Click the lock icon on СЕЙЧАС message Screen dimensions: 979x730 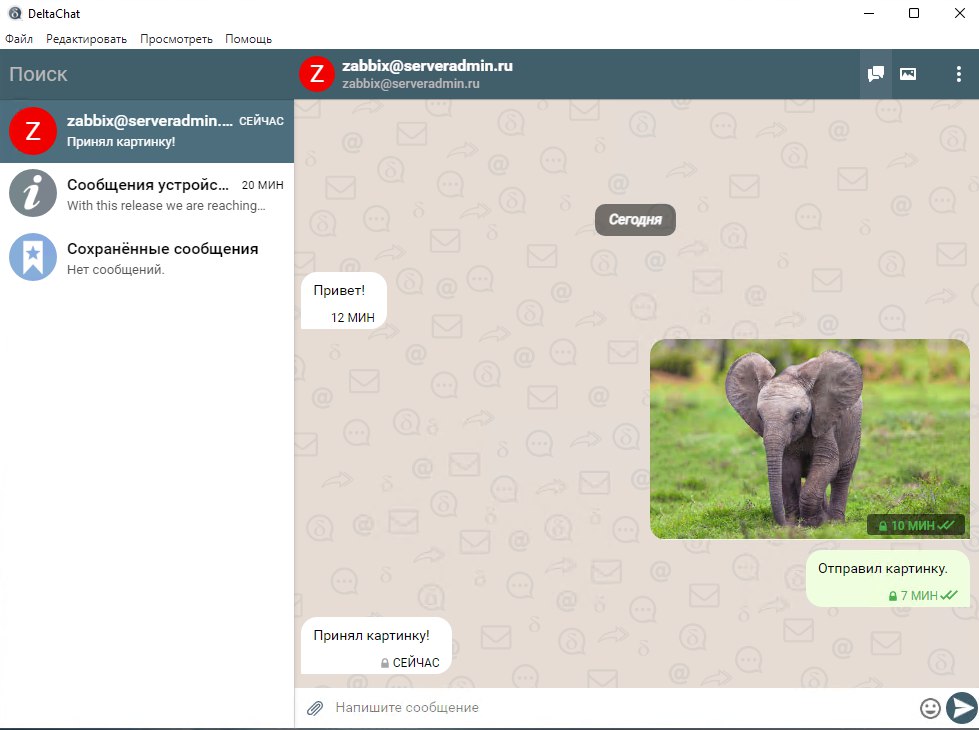[x=385, y=663]
